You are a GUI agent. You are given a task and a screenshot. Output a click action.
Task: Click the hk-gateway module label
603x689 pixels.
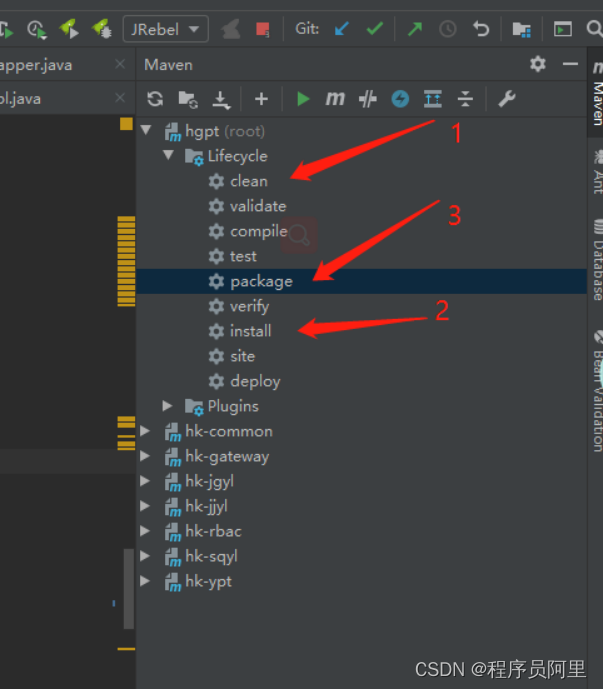point(227,457)
